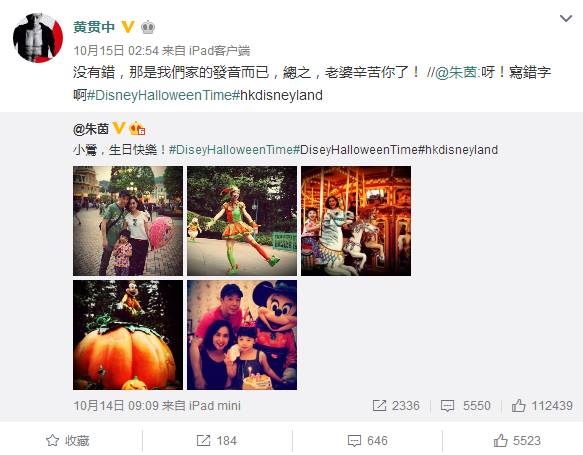
Task: Click the crown membership icon beside 黄贯中
Action: [148, 27]
